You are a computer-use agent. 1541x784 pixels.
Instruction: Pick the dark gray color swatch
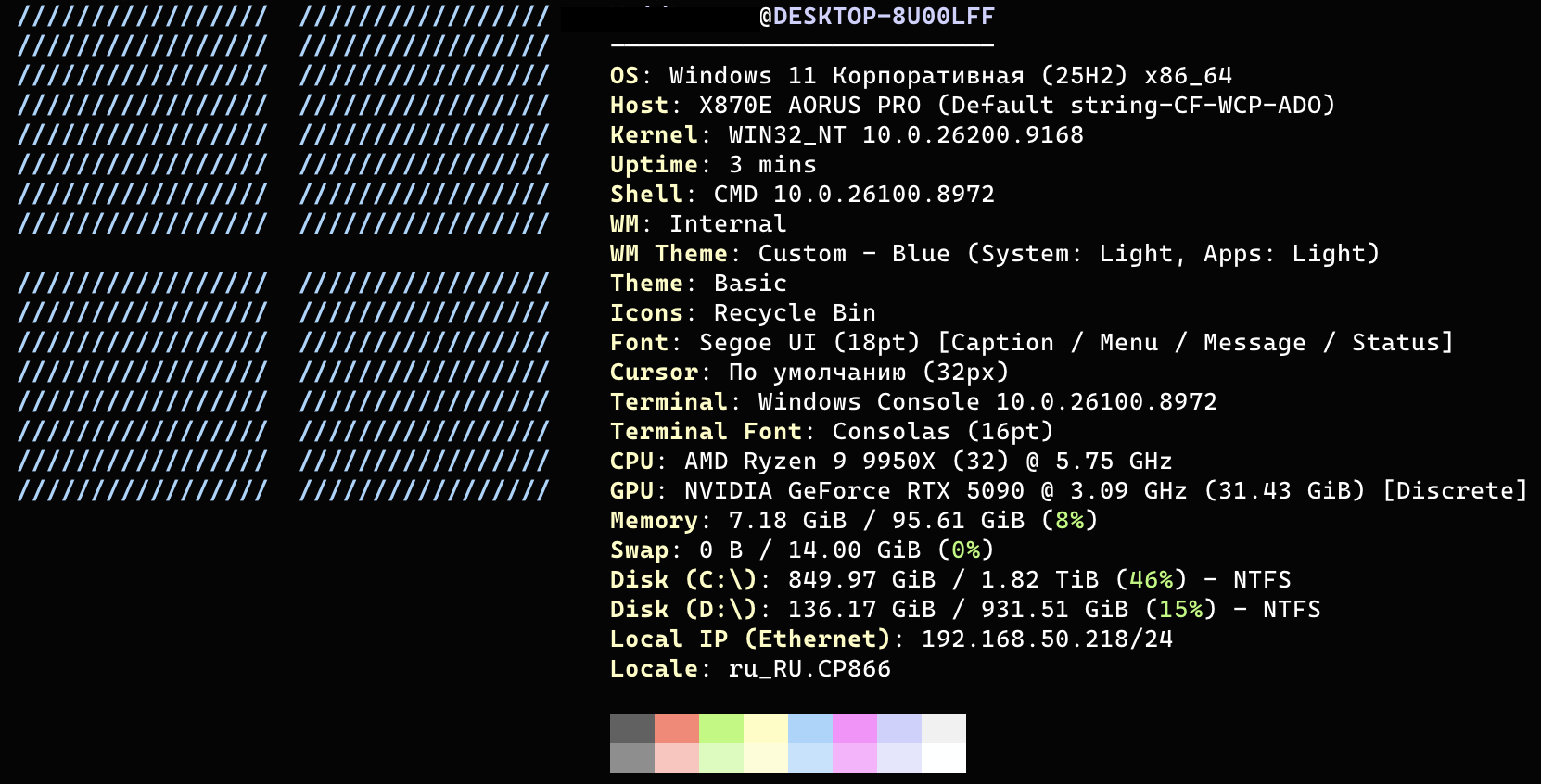pos(632,728)
